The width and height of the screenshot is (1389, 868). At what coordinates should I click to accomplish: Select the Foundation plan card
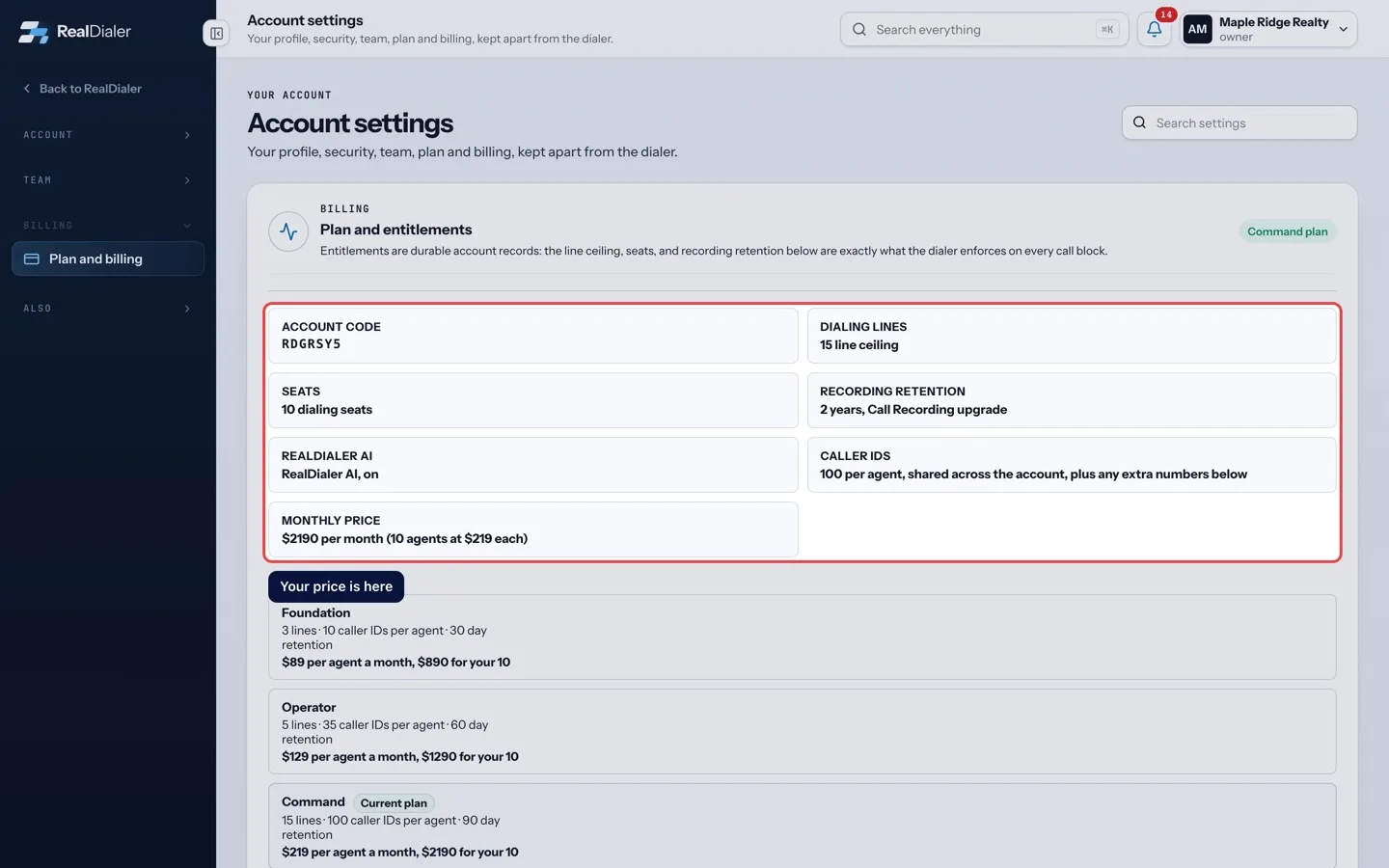click(x=802, y=637)
